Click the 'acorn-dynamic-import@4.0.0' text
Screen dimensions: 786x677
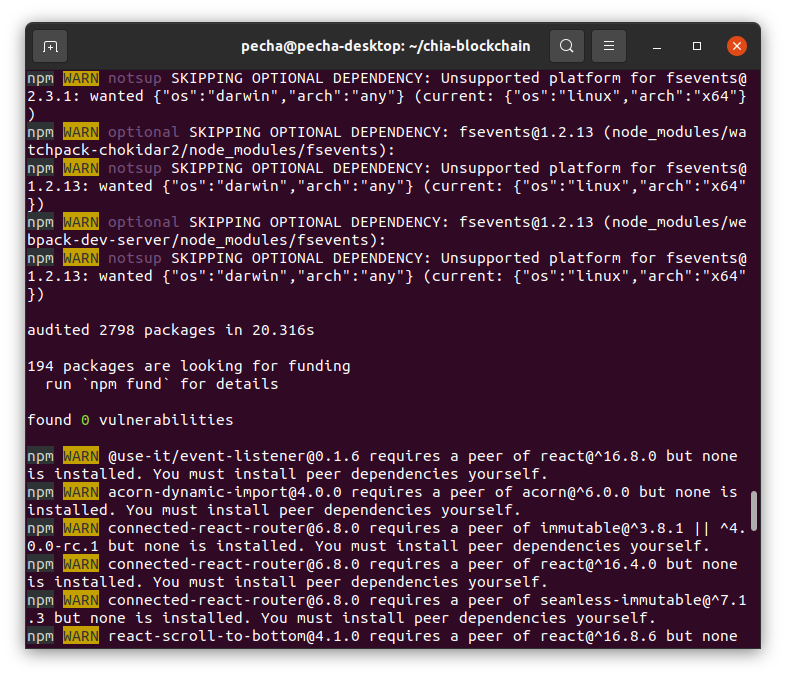[225, 492]
